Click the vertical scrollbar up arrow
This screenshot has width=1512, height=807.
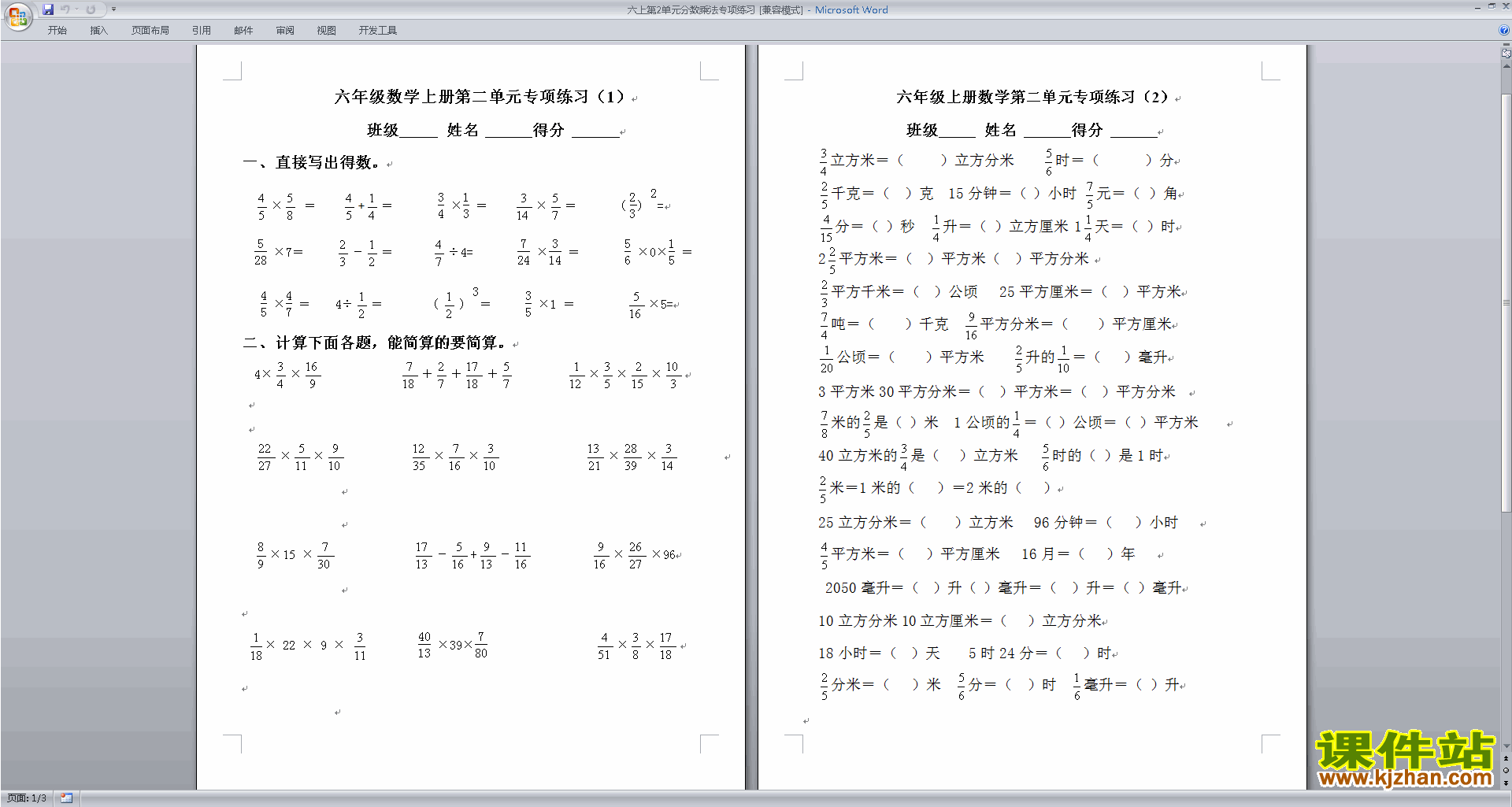(1506, 65)
